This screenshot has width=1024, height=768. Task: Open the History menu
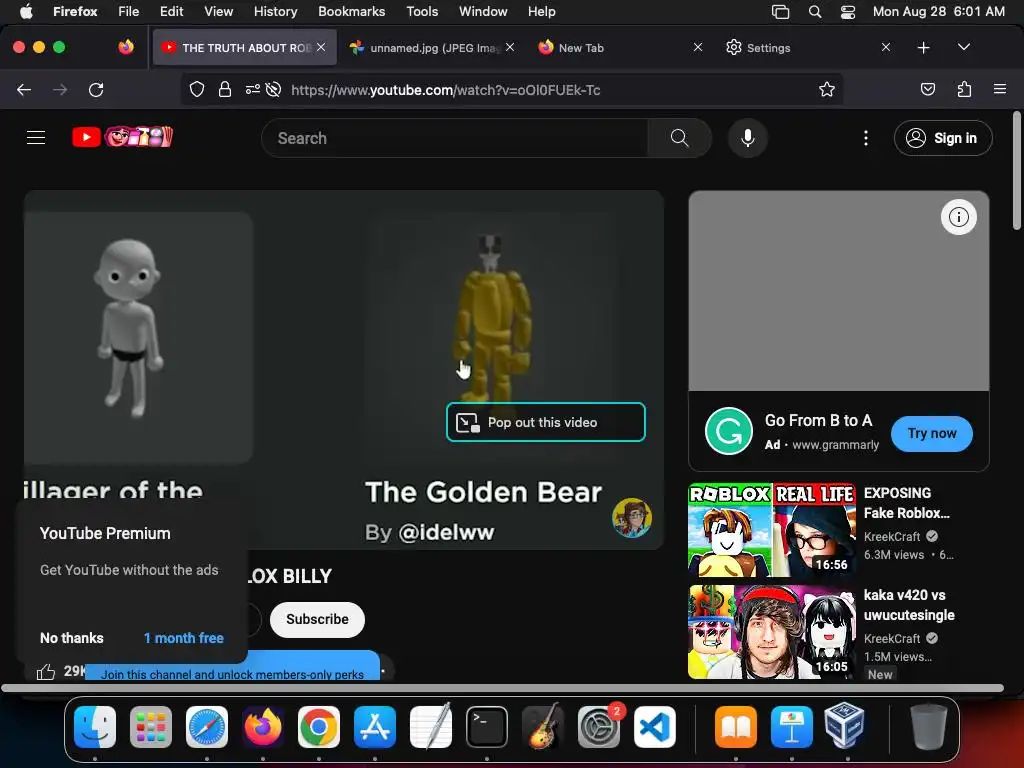(x=275, y=12)
